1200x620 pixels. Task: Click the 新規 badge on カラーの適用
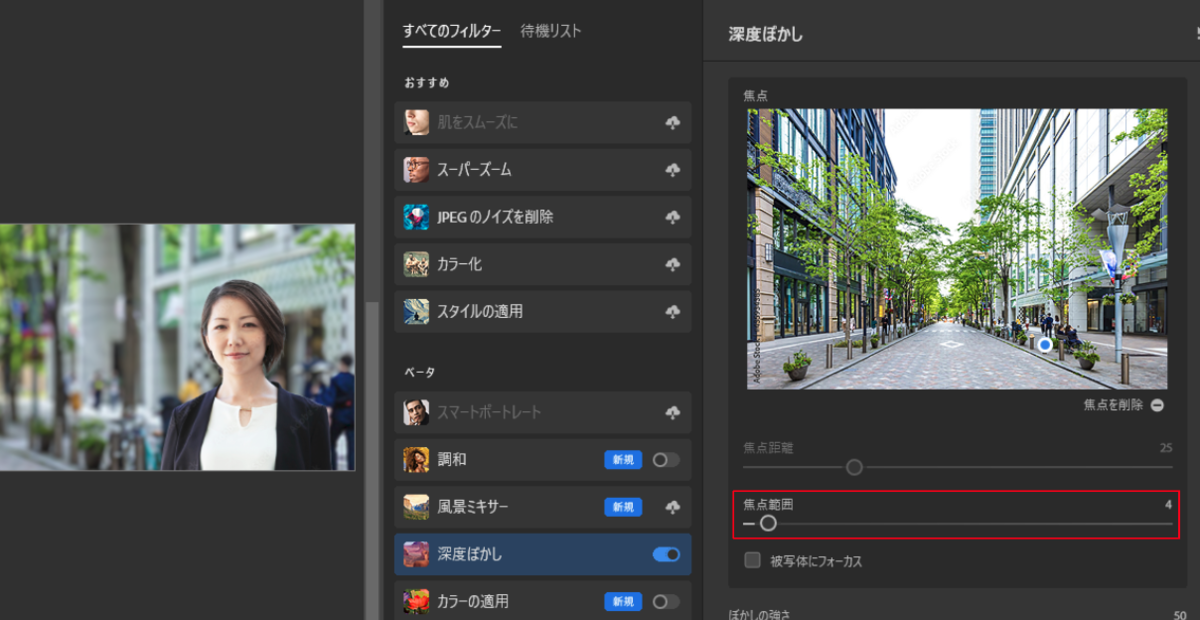click(x=623, y=601)
